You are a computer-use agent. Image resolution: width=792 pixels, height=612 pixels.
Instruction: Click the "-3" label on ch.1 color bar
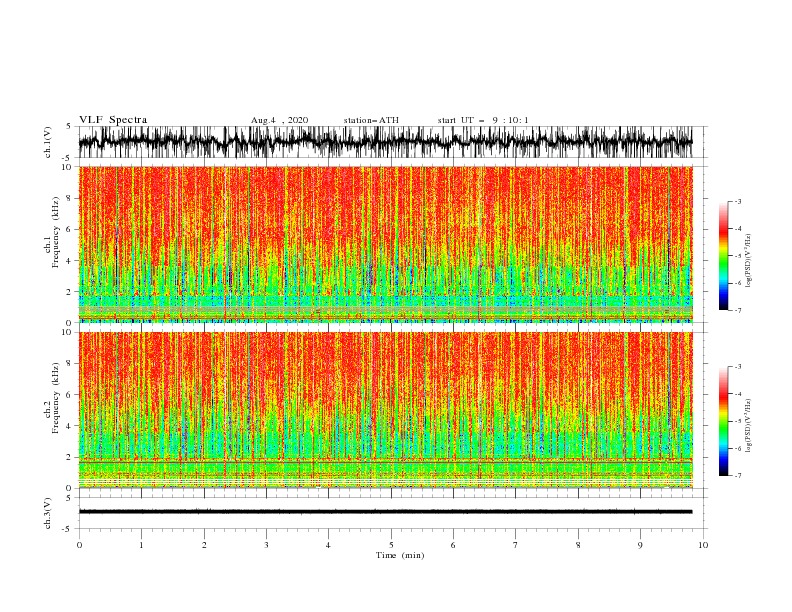pyautogui.click(x=737, y=201)
